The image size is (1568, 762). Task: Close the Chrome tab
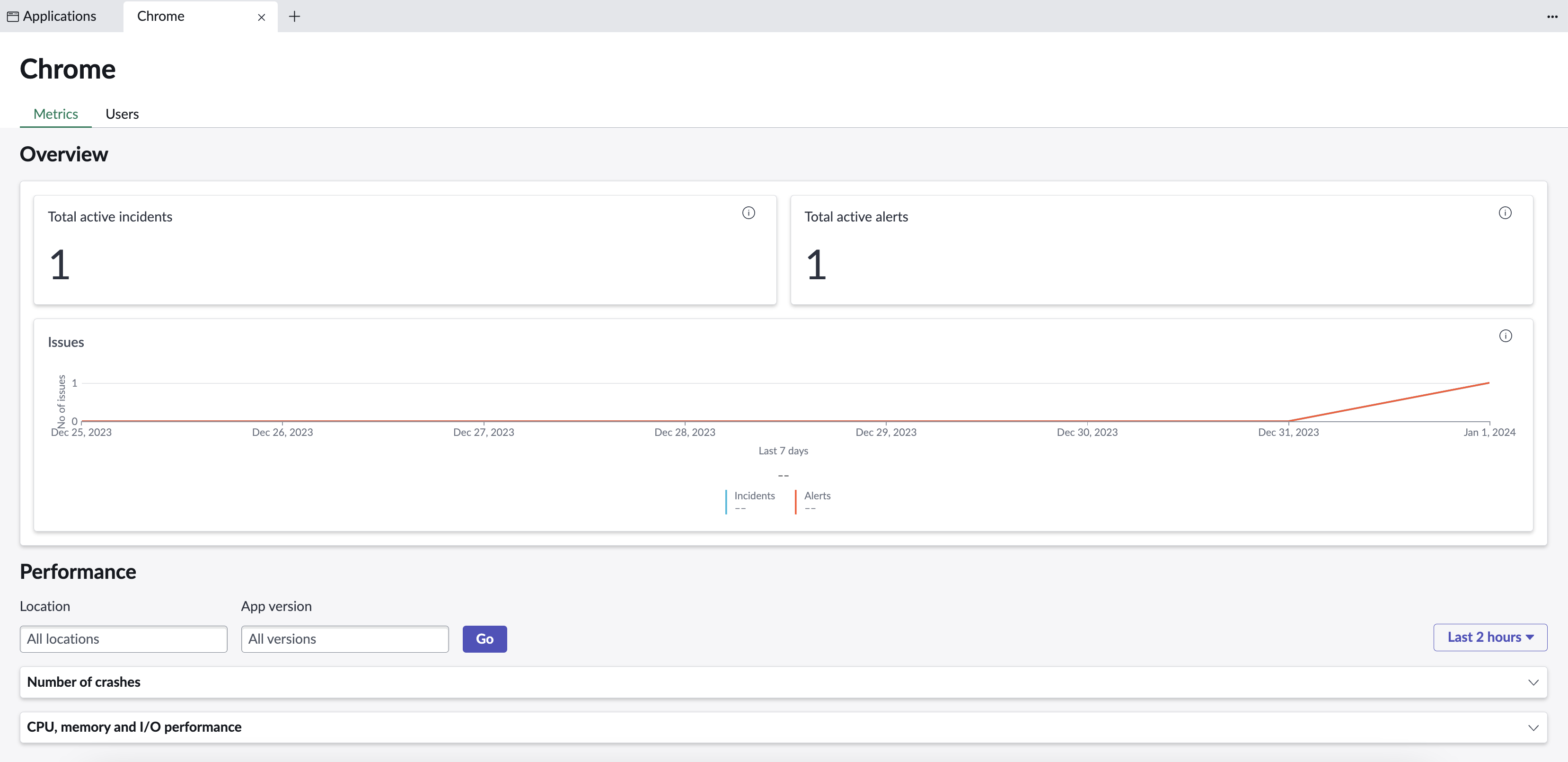point(261,17)
